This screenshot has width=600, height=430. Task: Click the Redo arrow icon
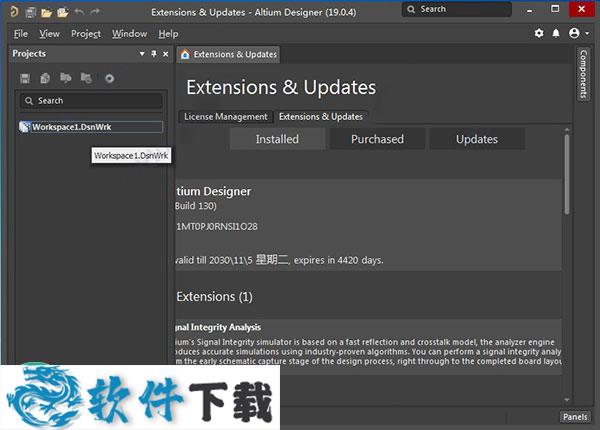pyautogui.click(x=95, y=12)
